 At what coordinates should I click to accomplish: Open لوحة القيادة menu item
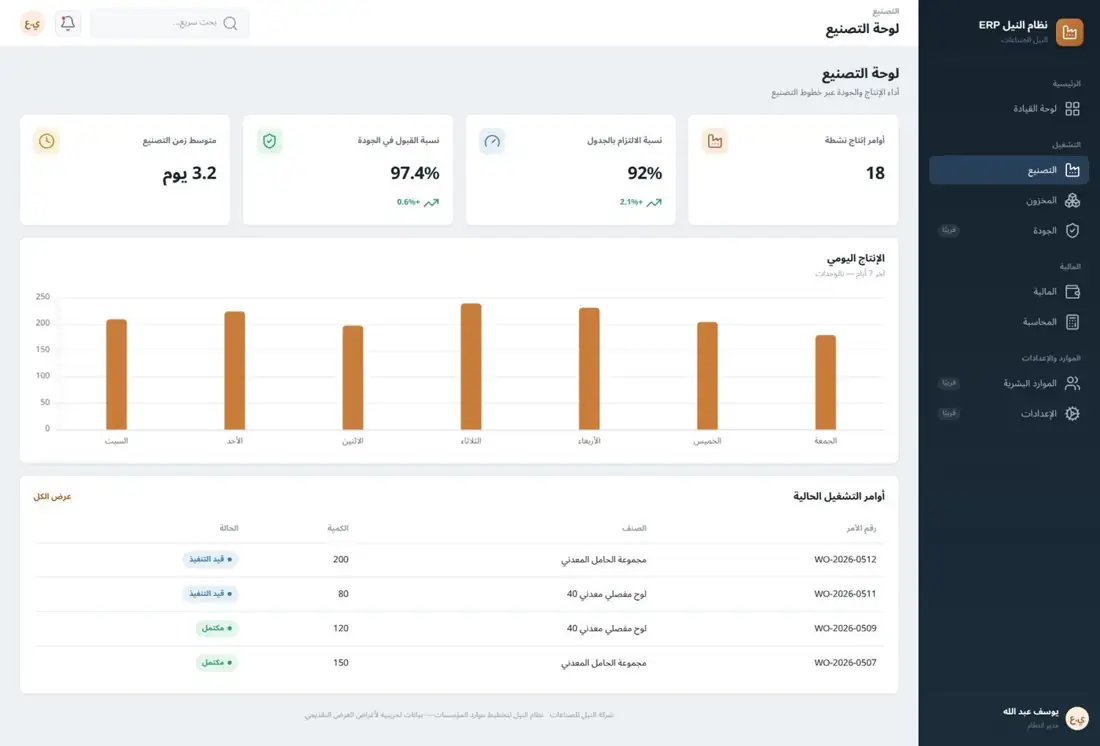[1010, 109]
